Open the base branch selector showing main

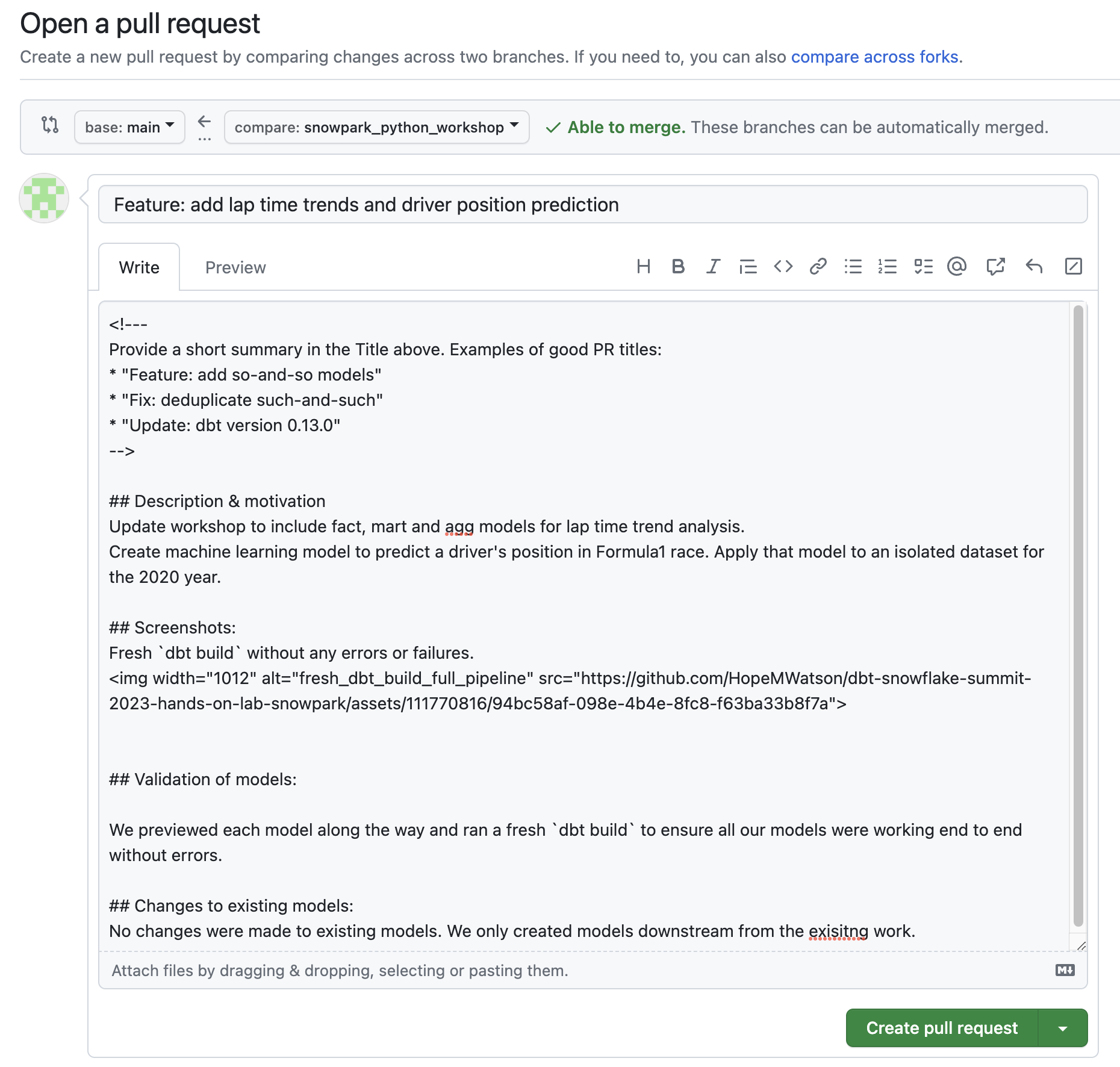(129, 127)
